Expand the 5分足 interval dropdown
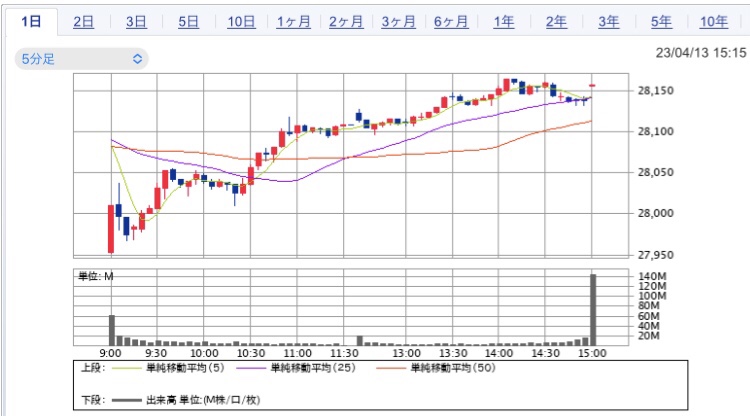The image size is (750, 416). tap(81, 59)
